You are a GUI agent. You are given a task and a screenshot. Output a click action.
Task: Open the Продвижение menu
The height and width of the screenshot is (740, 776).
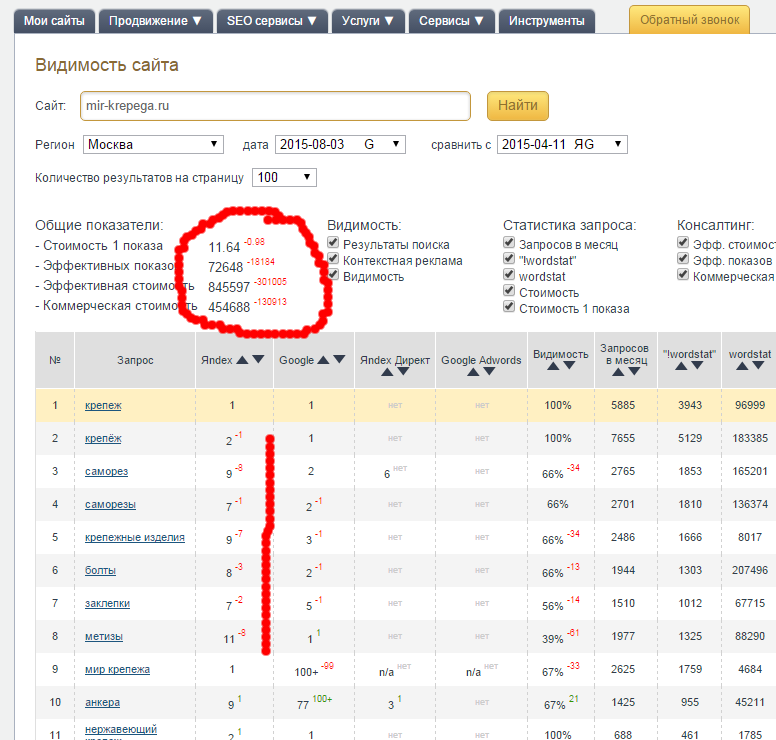tap(156, 20)
